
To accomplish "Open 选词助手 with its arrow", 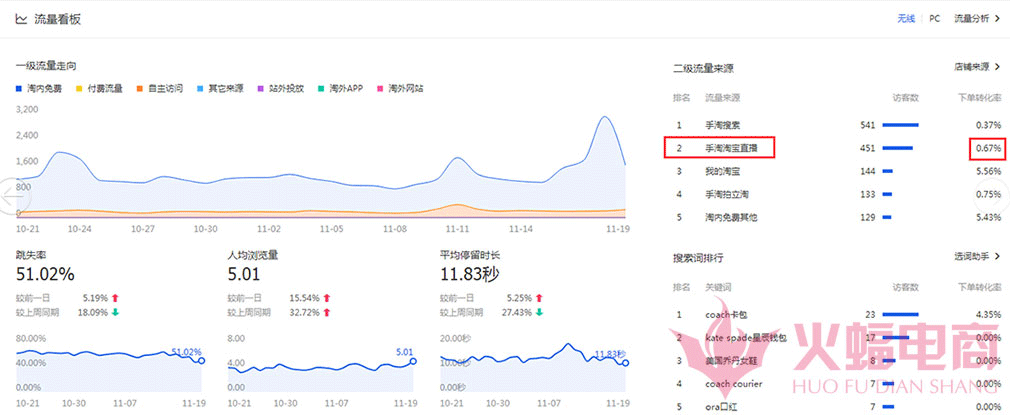I will coord(998,257).
